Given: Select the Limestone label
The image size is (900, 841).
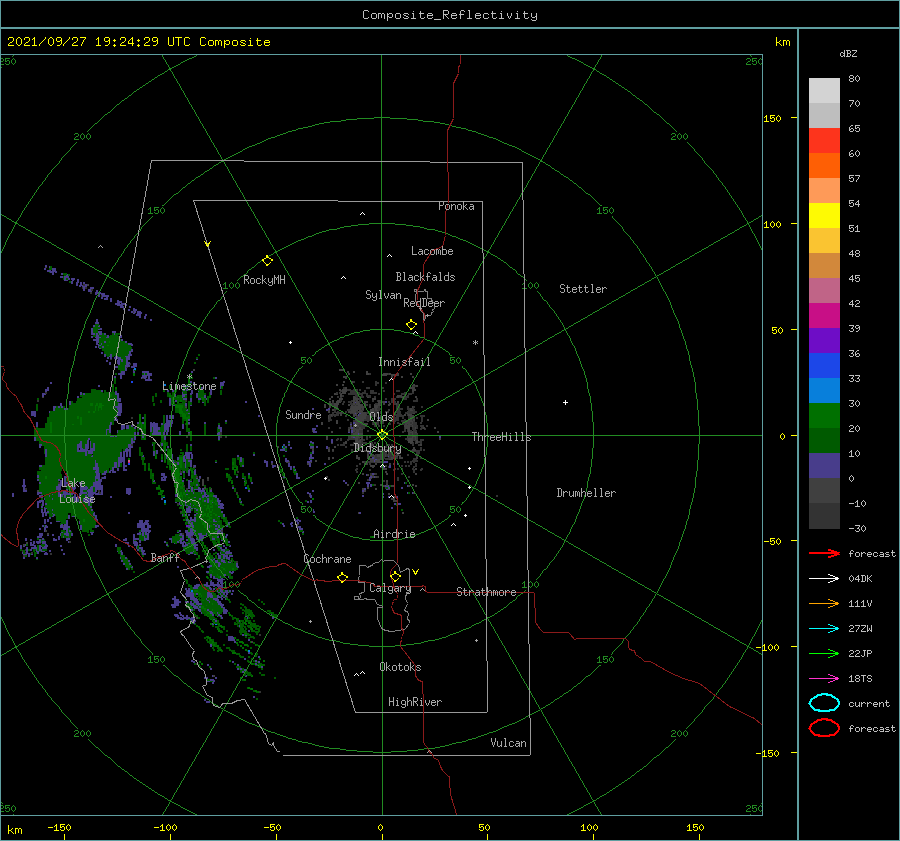Looking at the screenshot, I should point(189,386).
